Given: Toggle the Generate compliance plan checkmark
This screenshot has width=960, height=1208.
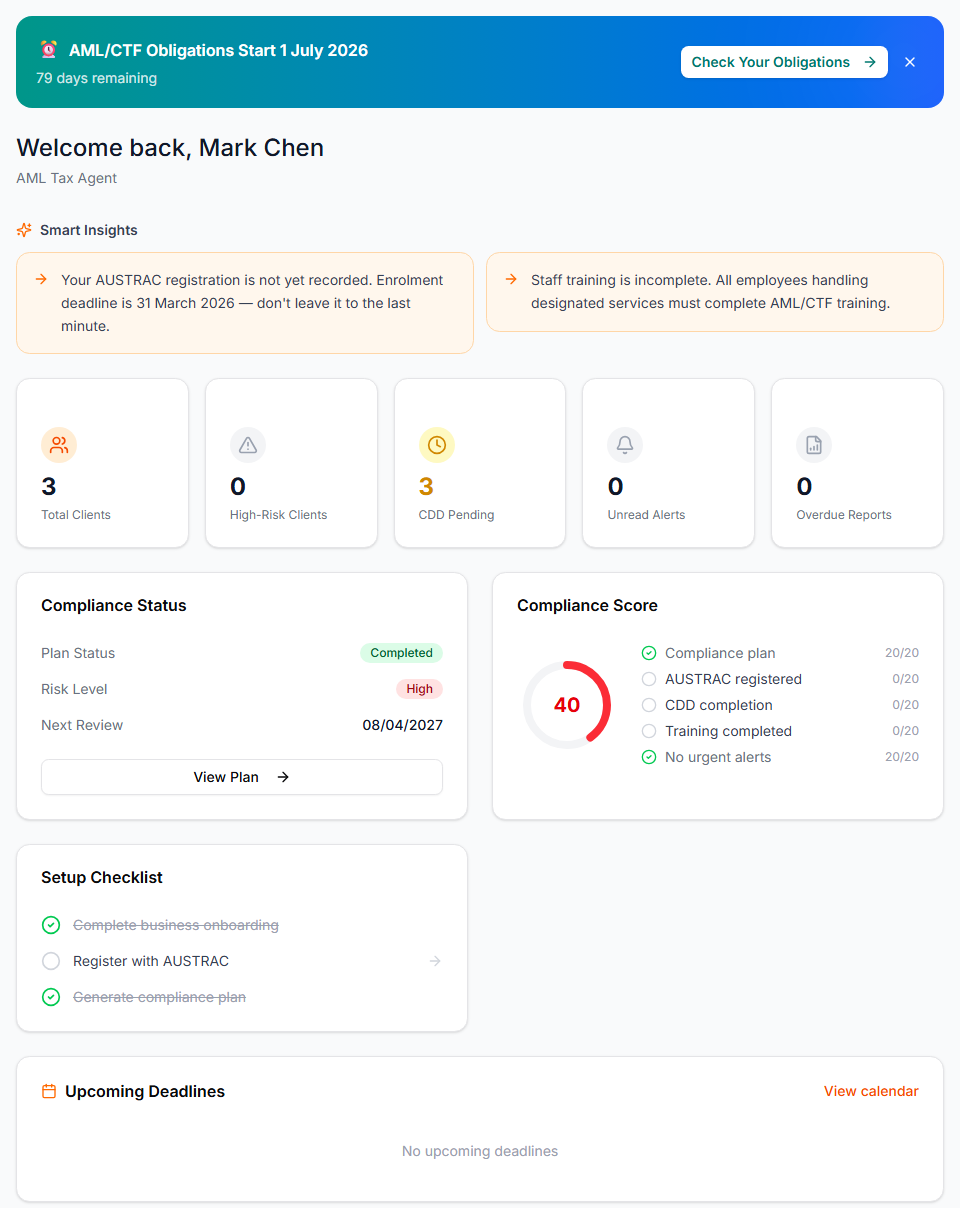Looking at the screenshot, I should point(51,997).
